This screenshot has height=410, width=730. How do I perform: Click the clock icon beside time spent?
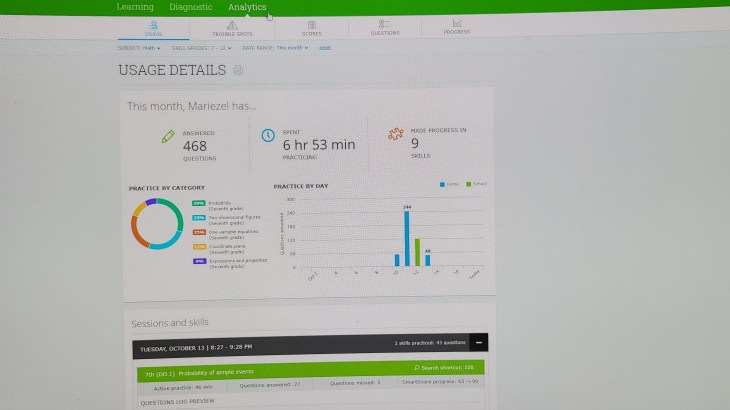pyautogui.click(x=268, y=137)
